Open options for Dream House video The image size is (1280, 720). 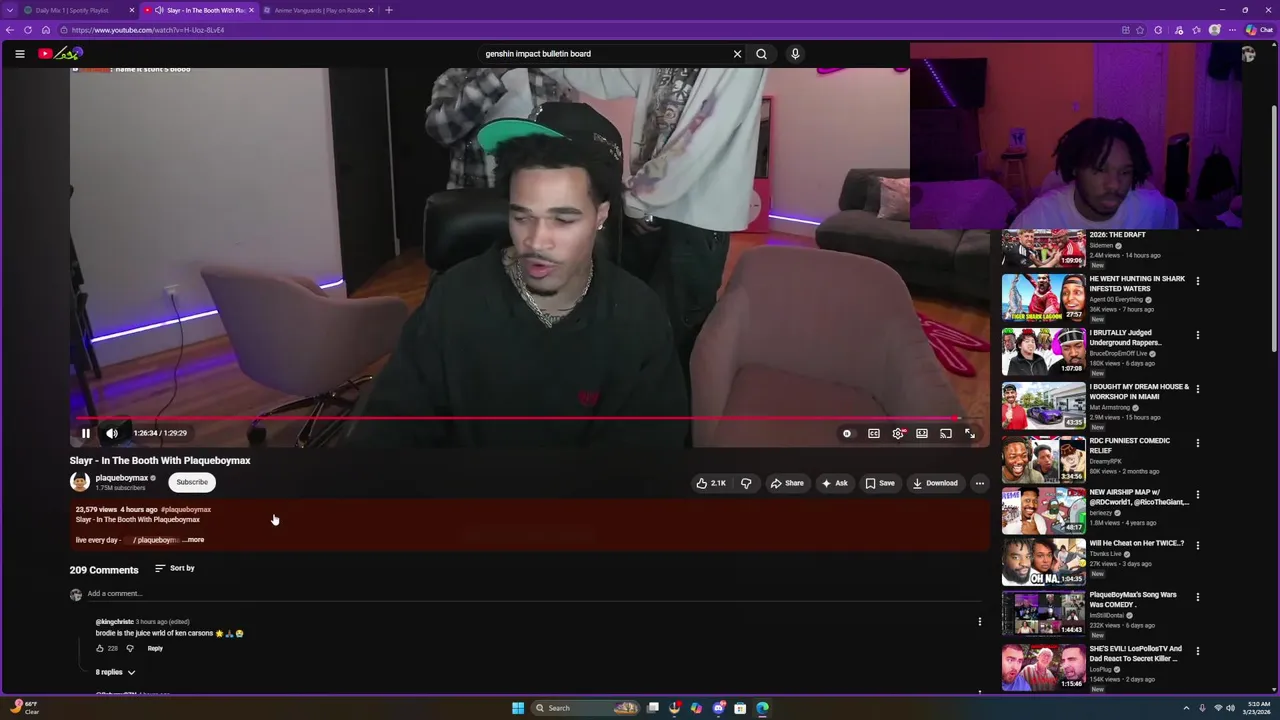(1197, 389)
